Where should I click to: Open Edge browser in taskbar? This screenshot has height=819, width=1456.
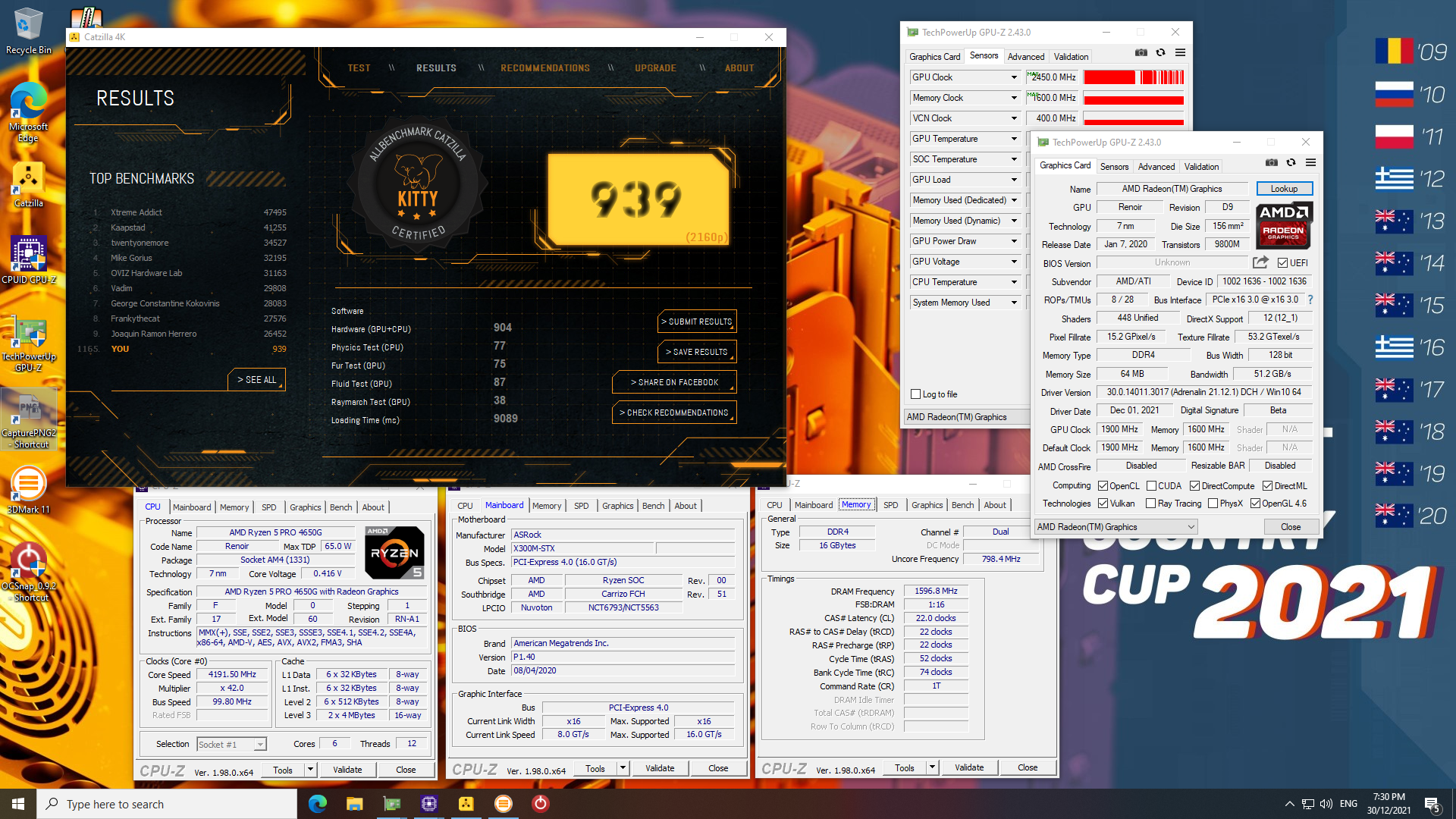click(318, 804)
